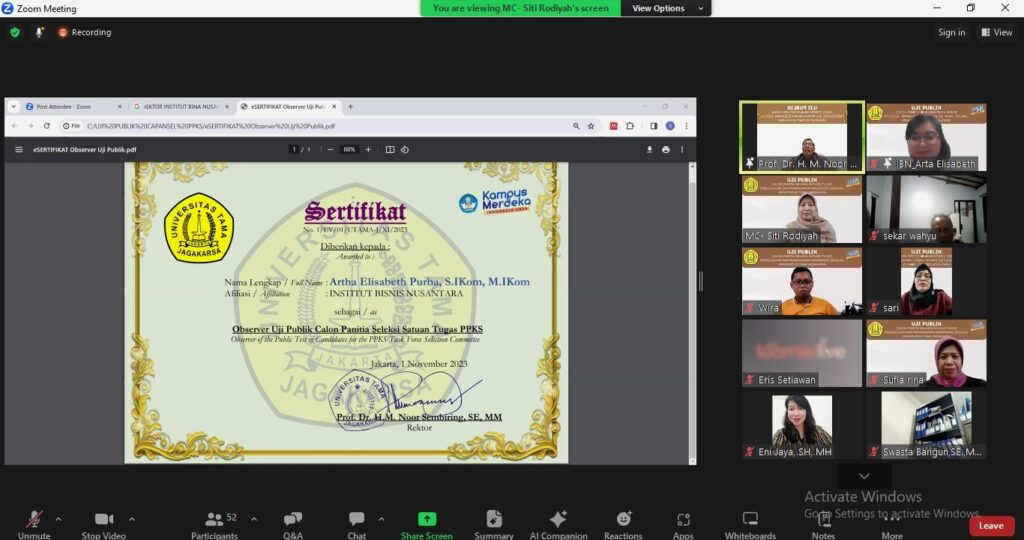Open a new browser tab

pos(350,106)
